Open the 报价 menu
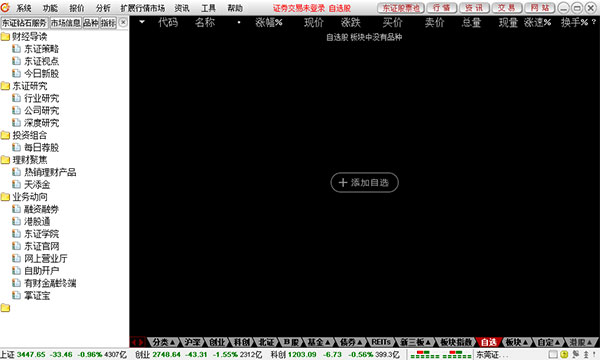Screen dimensions: 600x360 [77, 8]
